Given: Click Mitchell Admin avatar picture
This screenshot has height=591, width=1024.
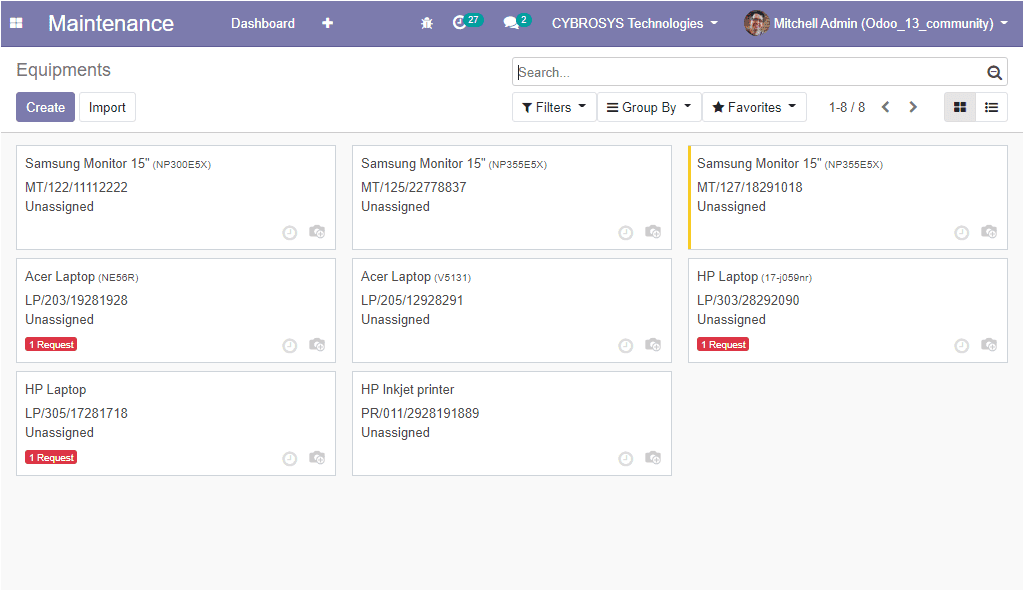Looking at the screenshot, I should coord(756,23).
